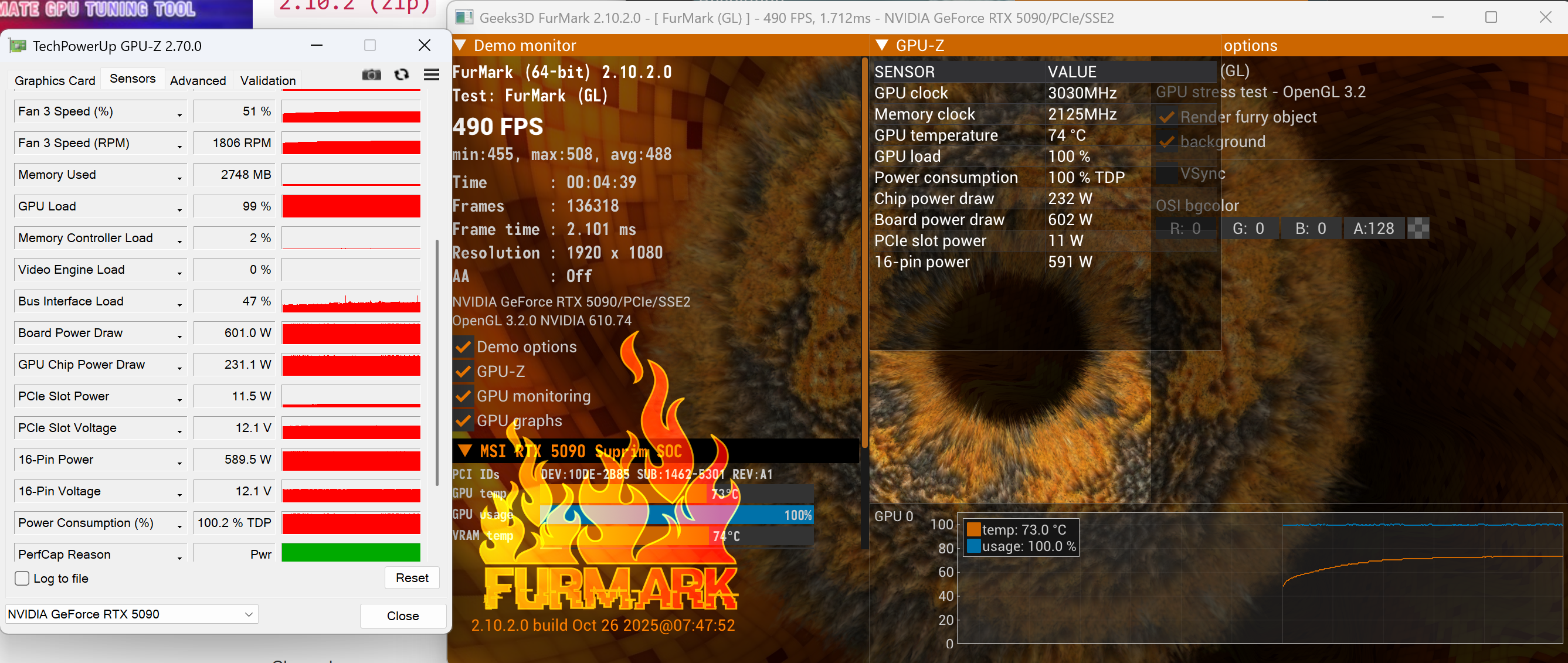Click the 589.5 W 16-Pin Power value
1568x663 pixels.
tap(235, 459)
